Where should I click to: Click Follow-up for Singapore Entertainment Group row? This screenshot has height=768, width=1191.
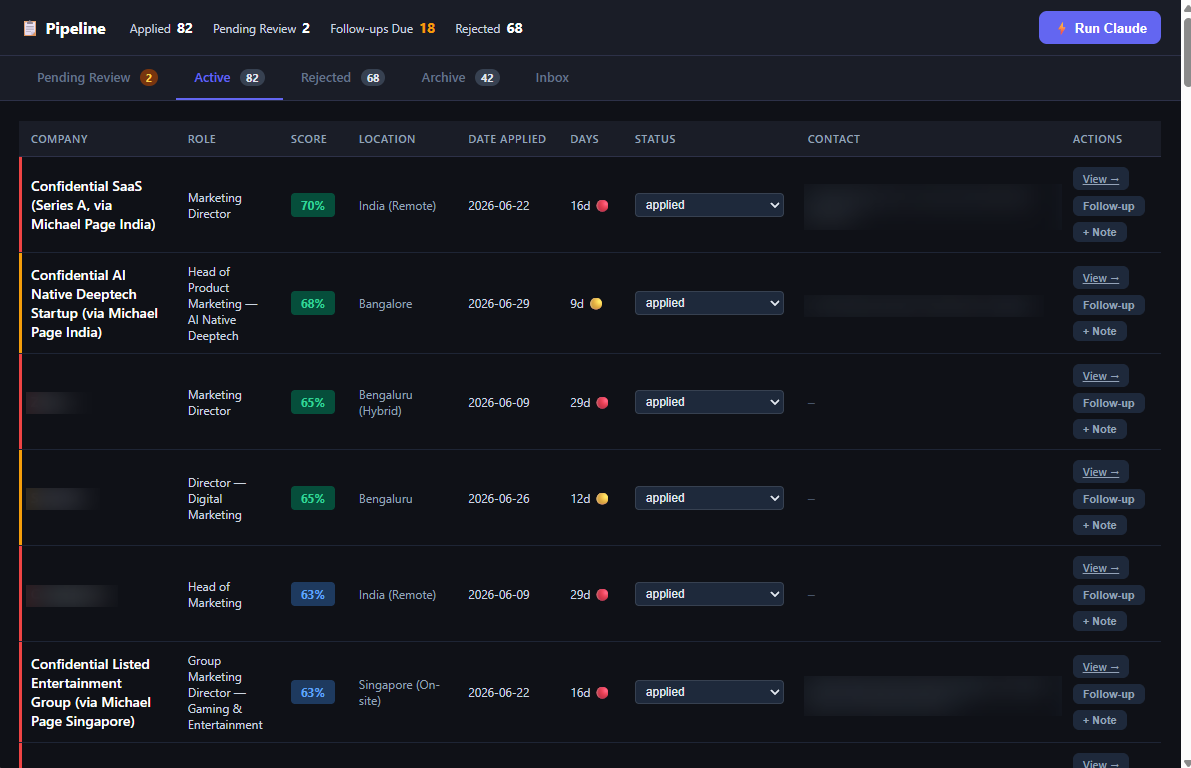point(1108,694)
